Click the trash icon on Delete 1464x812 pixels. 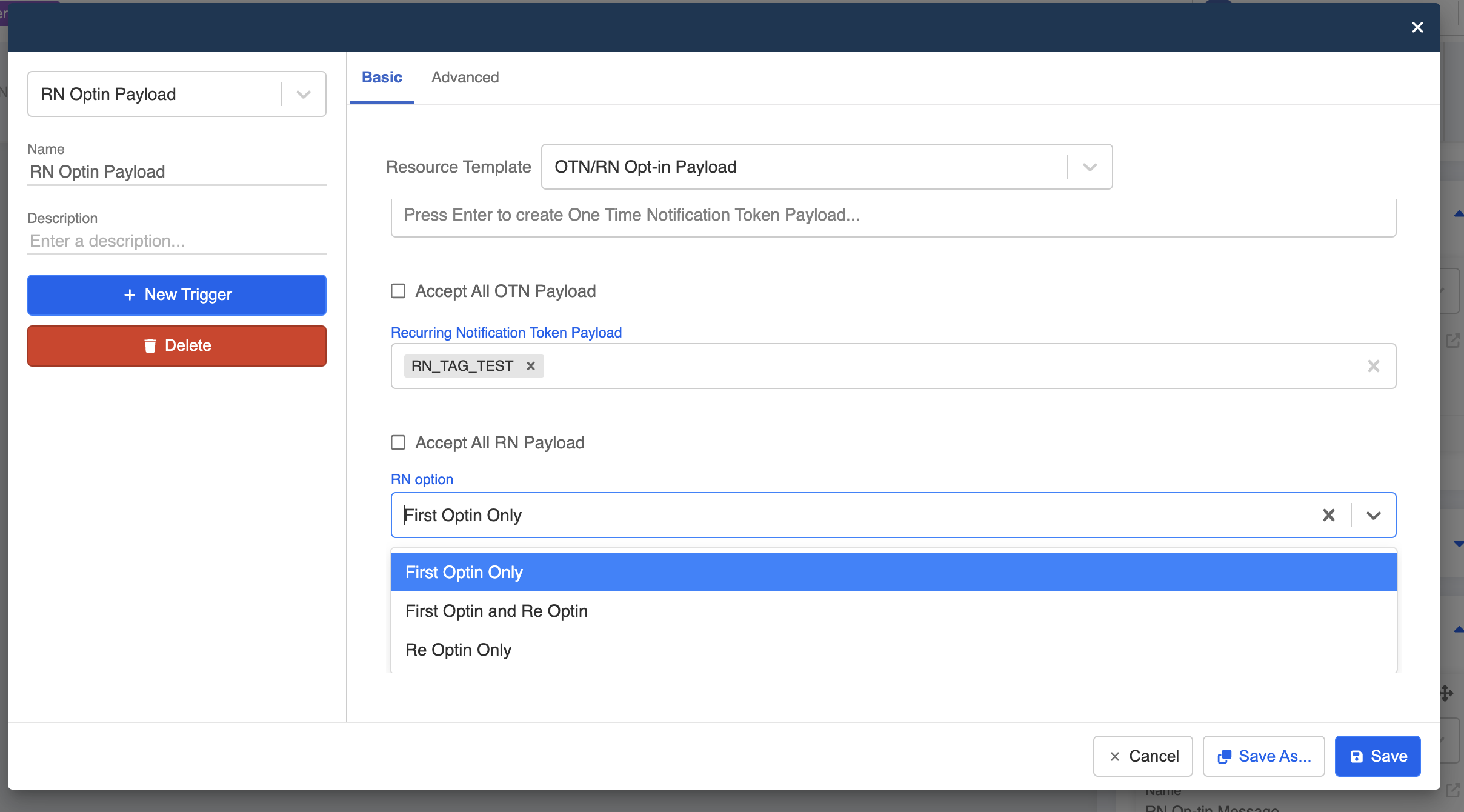150,345
